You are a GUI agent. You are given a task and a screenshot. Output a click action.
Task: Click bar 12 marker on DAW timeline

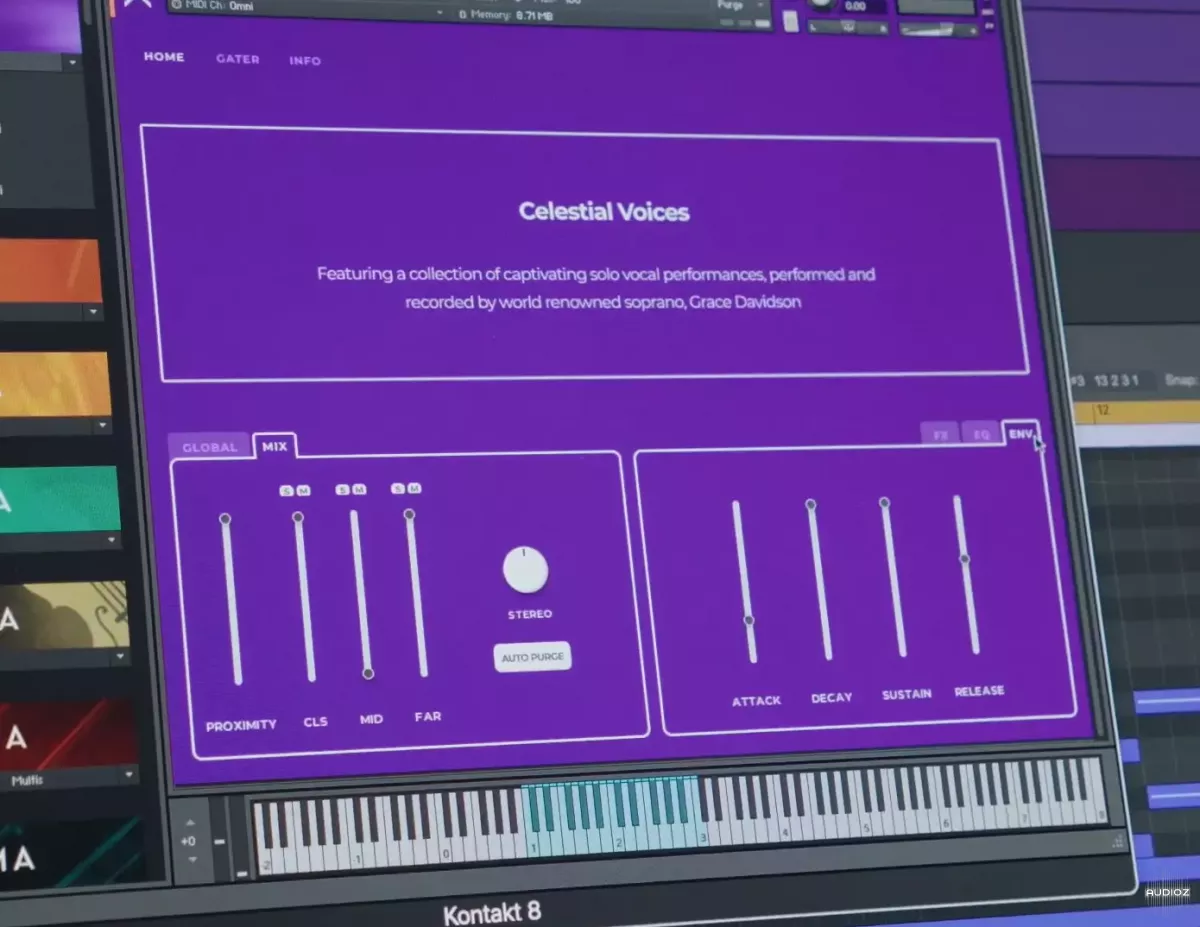[x=1103, y=410]
